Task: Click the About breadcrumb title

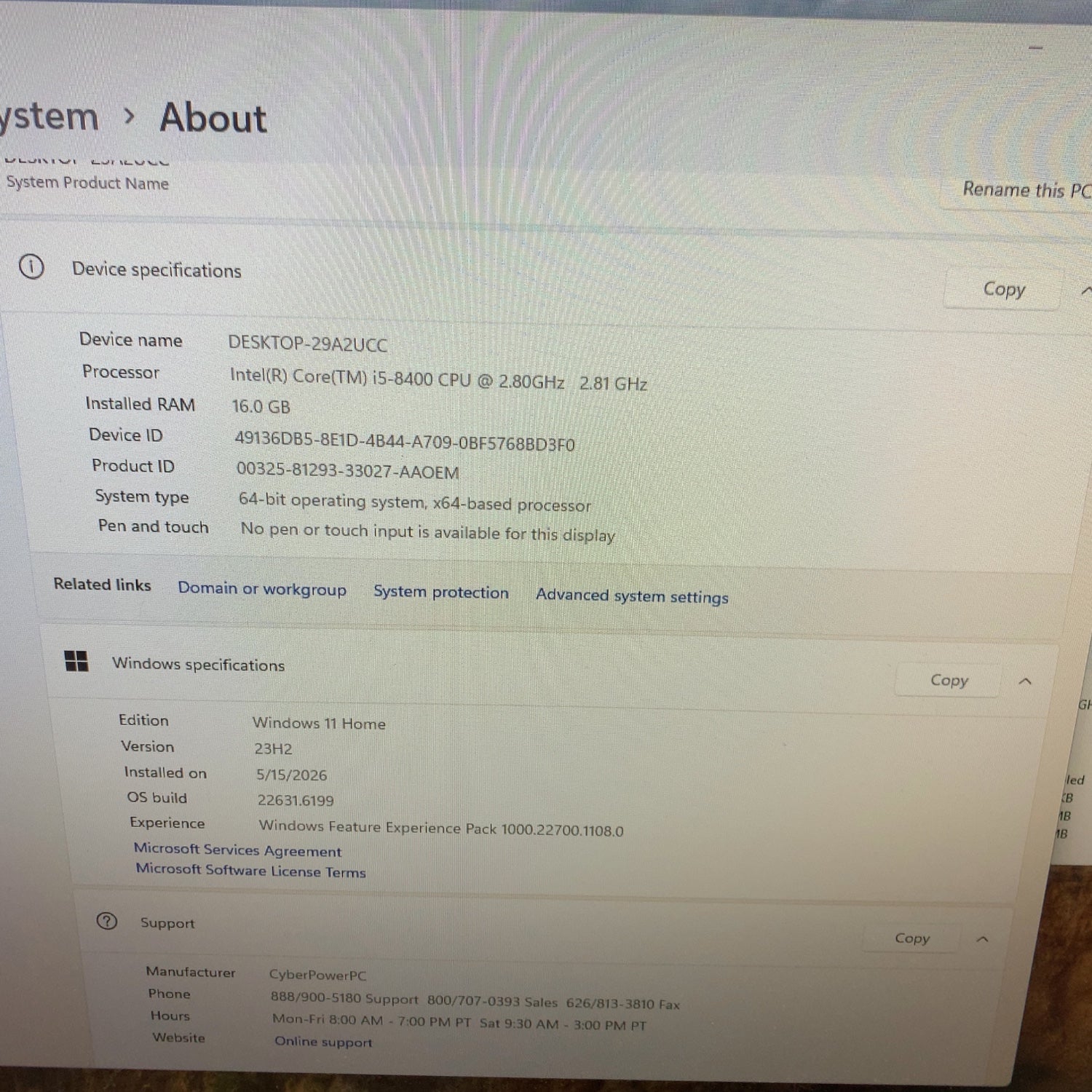Action: coord(213,118)
